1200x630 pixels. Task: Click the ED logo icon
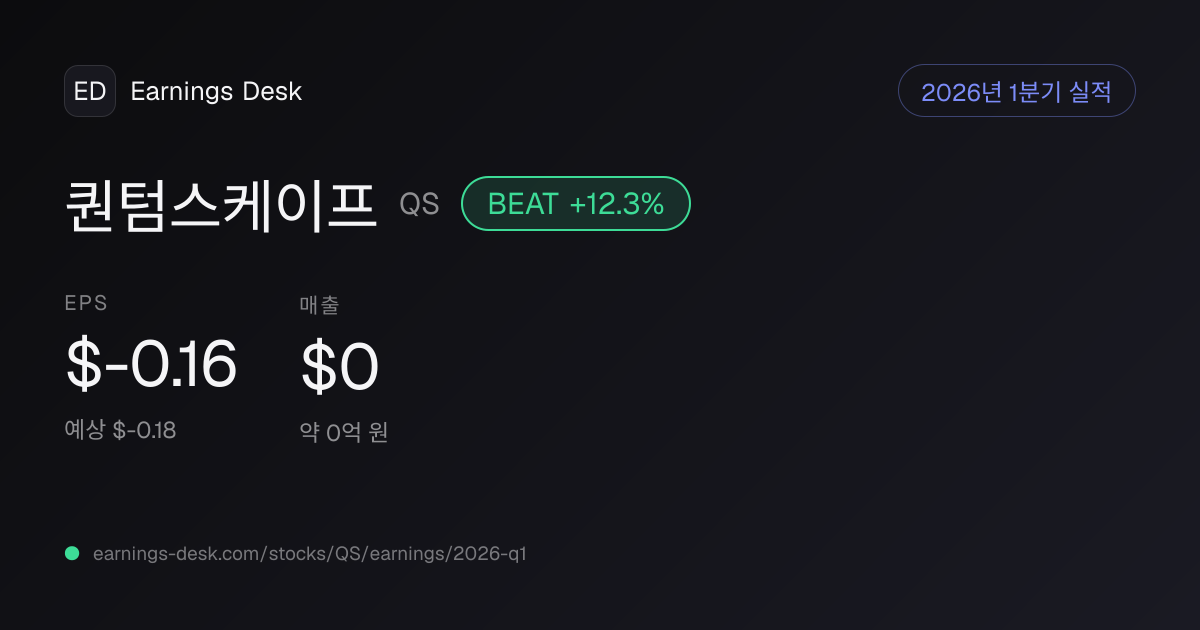[90, 91]
